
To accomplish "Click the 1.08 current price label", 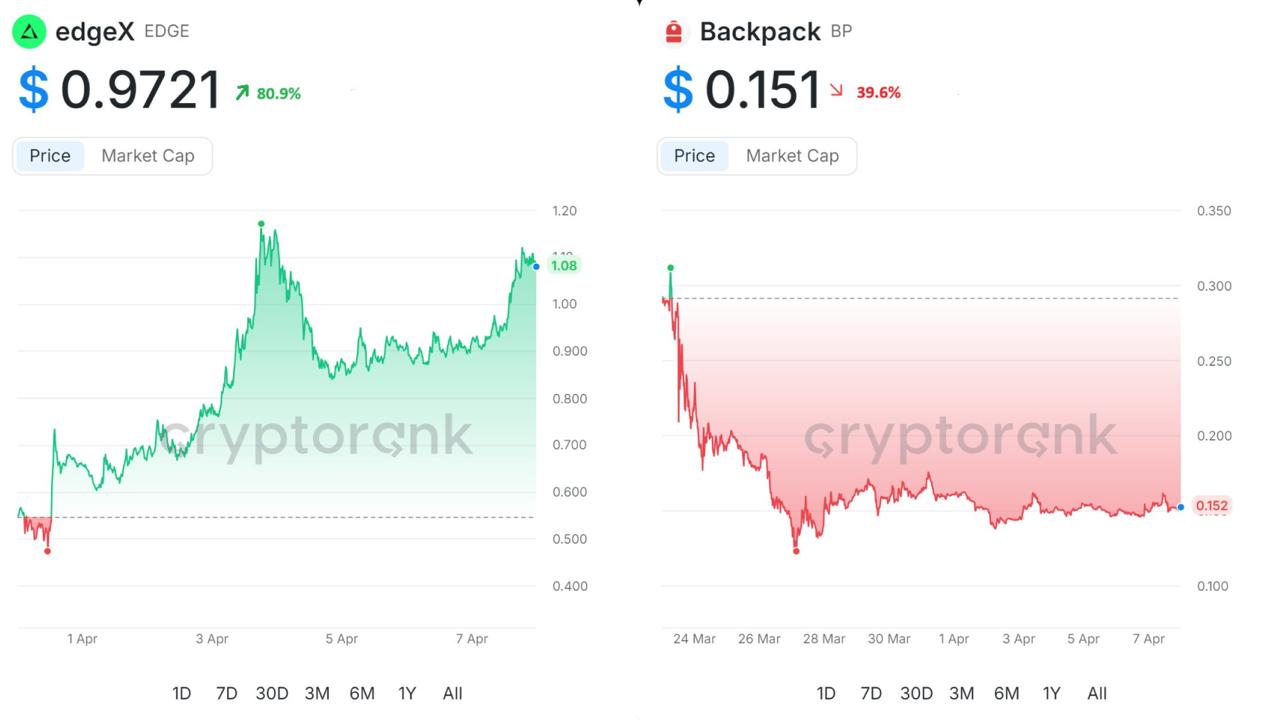I will (564, 266).
